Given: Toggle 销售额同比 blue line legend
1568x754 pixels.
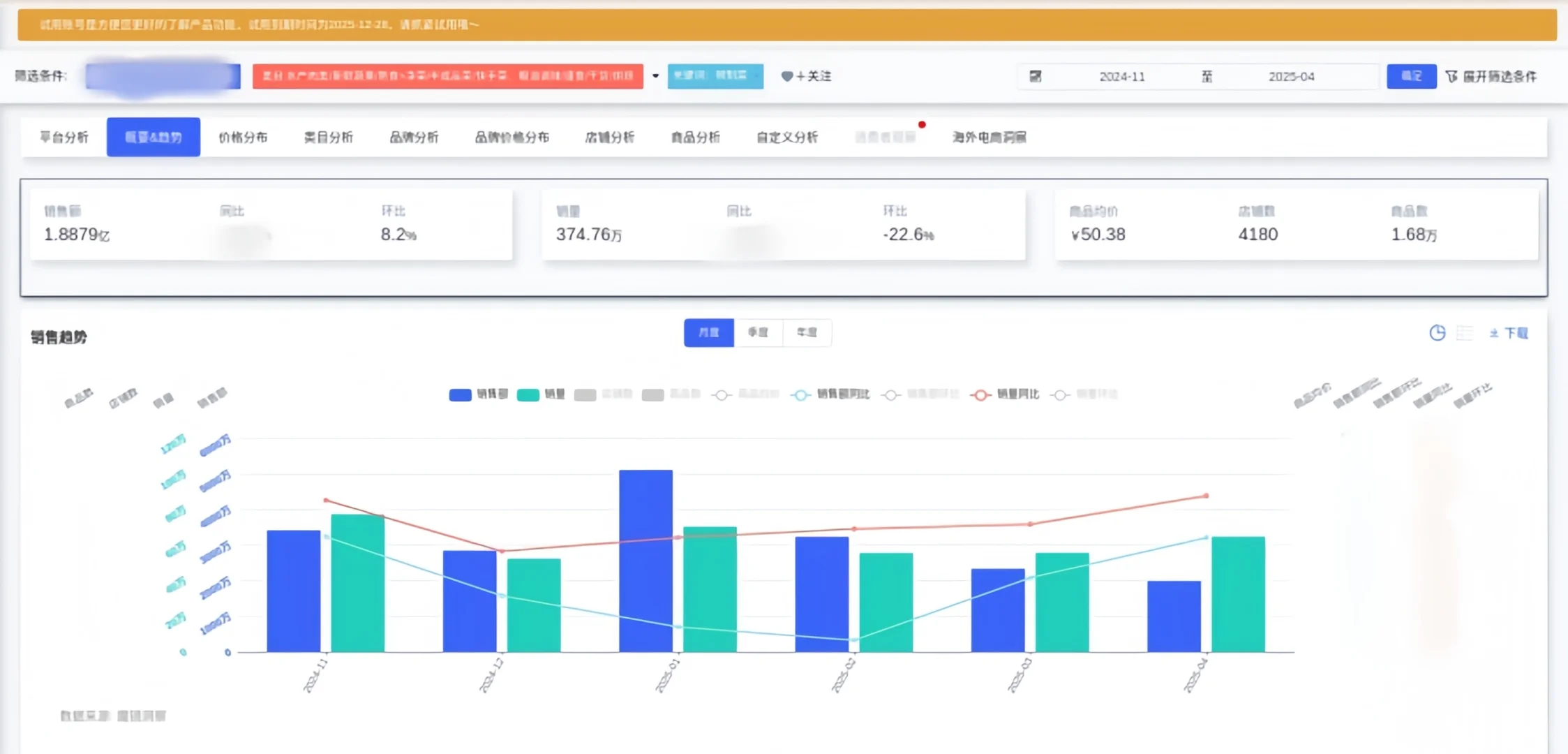Looking at the screenshot, I should [x=800, y=394].
